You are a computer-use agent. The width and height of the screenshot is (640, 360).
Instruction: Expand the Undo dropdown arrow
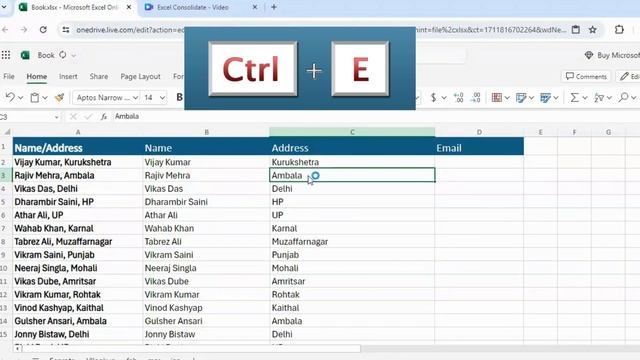click(x=20, y=98)
